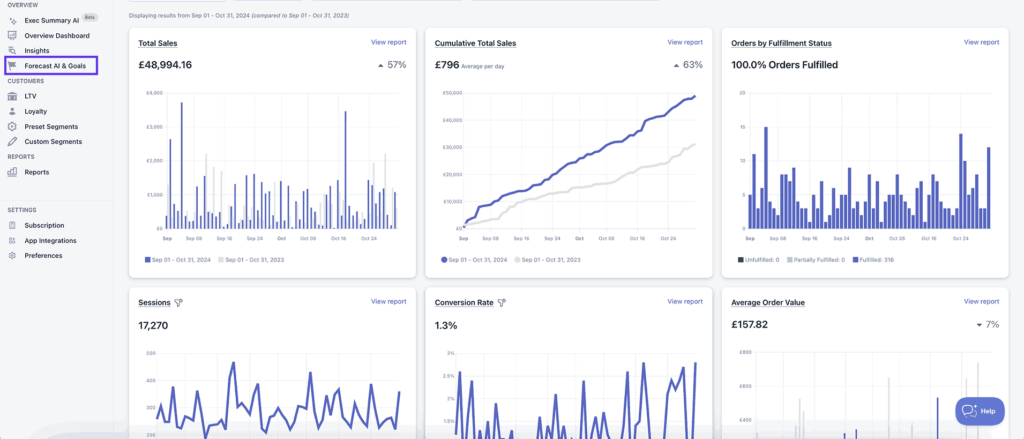Open the Loyalty page
Viewport: 1024px width, 439px height.
36,111
